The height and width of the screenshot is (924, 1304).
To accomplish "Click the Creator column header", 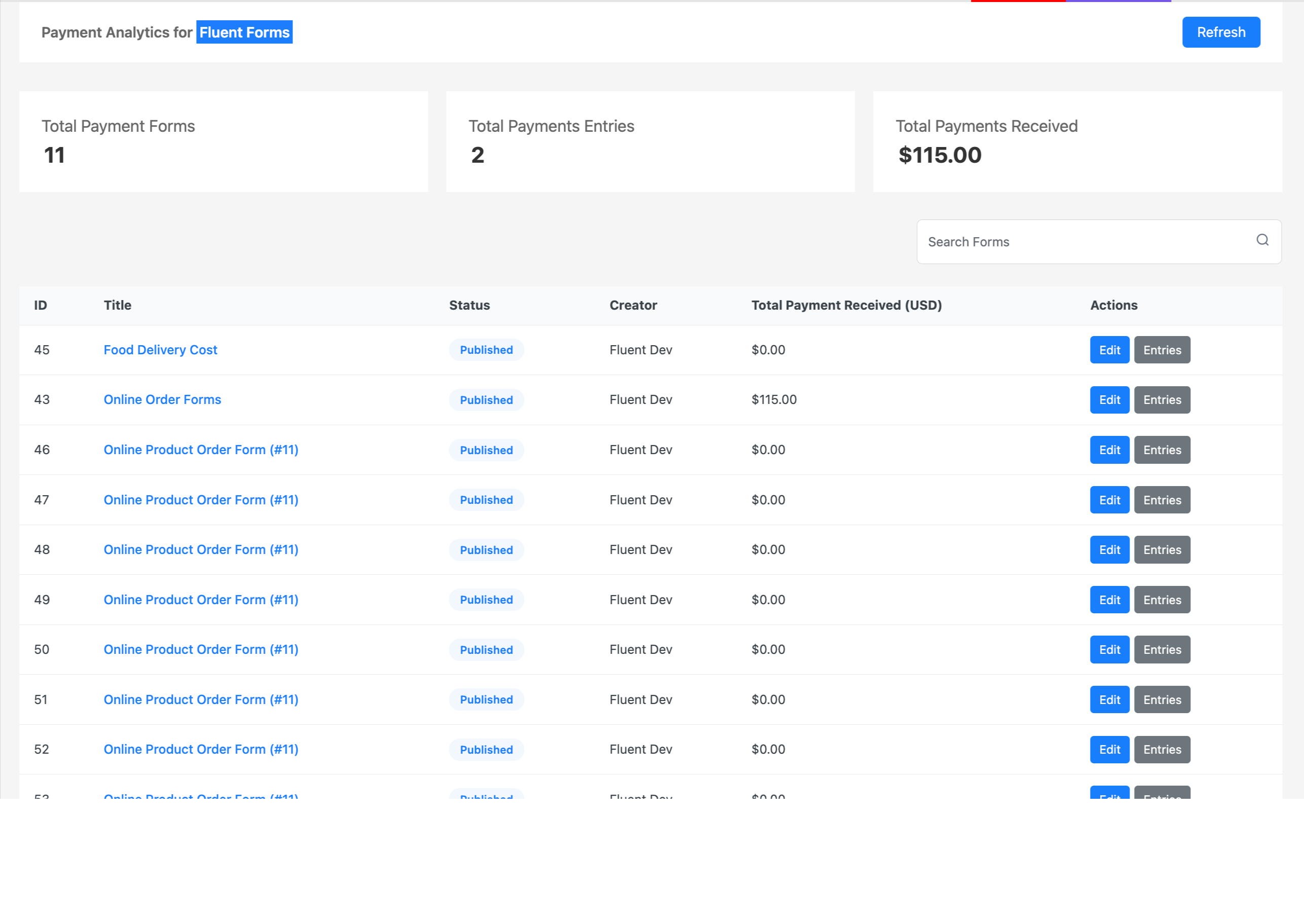I will (x=633, y=305).
